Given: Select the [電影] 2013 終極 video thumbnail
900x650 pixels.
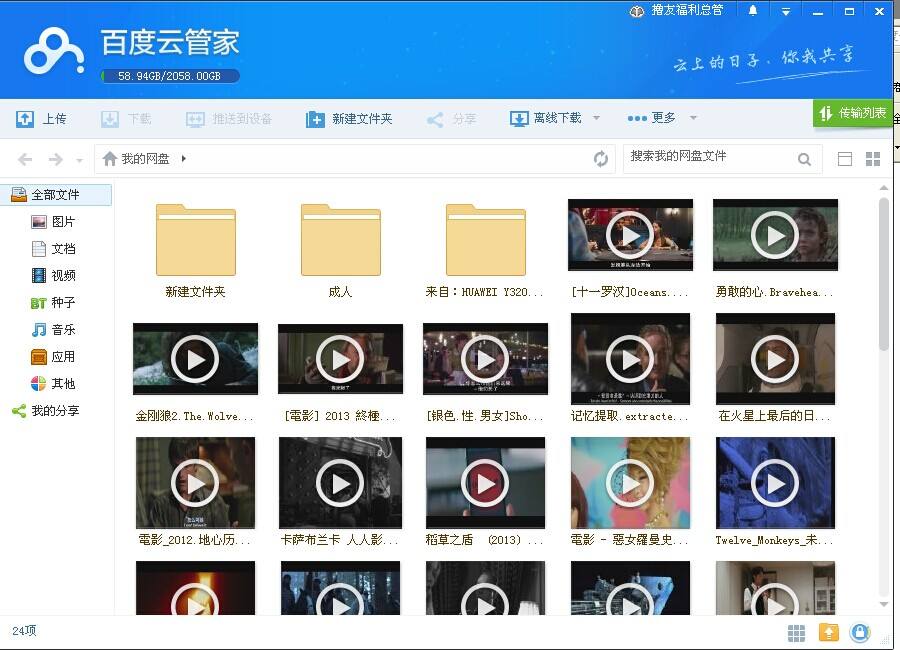Looking at the screenshot, I should click(340, 359).
